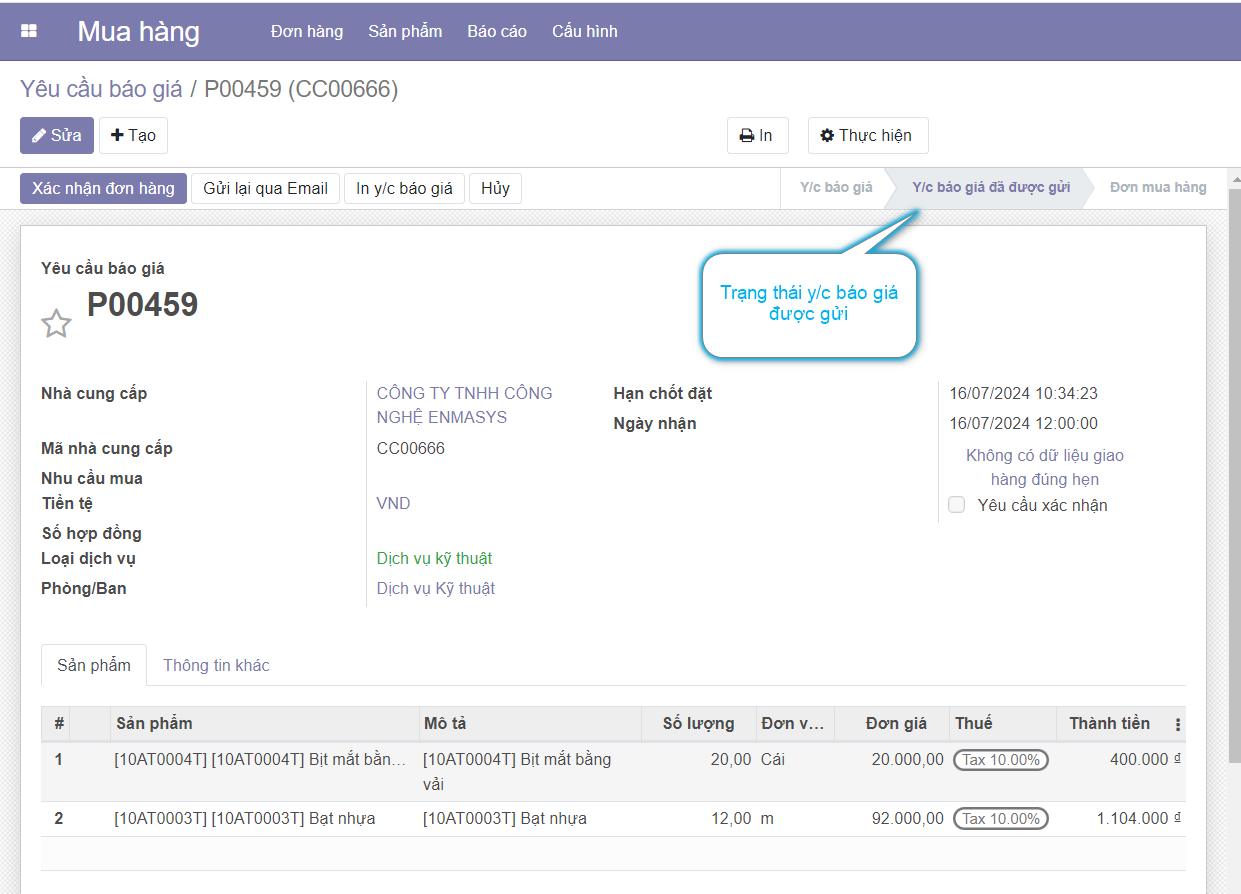Expand the Cấu hình menu
Image resolution: width=1241 pixels, height=894 pixels.
tap(584, 31)
